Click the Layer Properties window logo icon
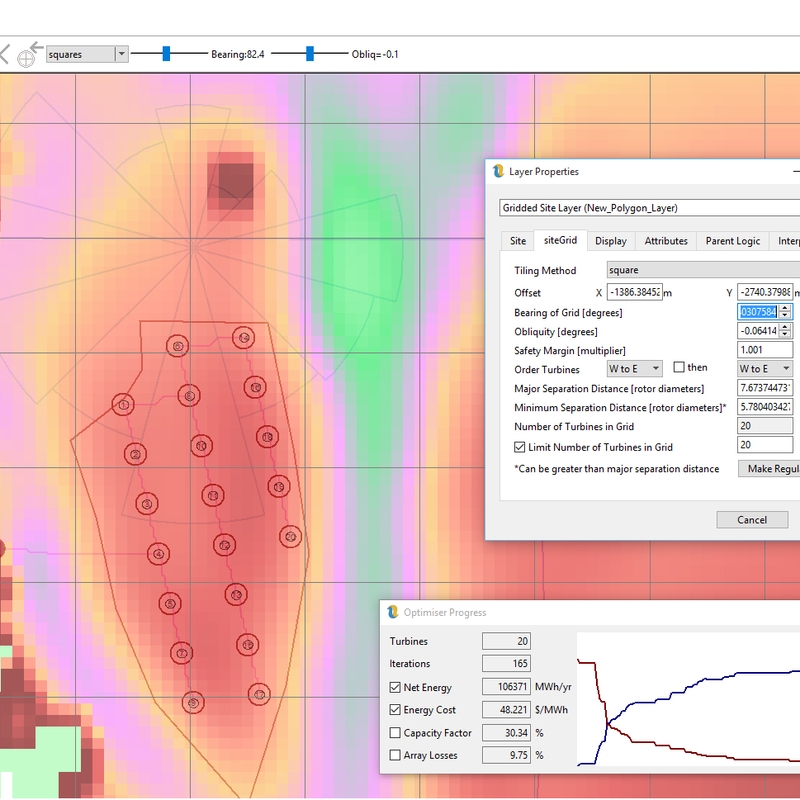 click(498, 171)
